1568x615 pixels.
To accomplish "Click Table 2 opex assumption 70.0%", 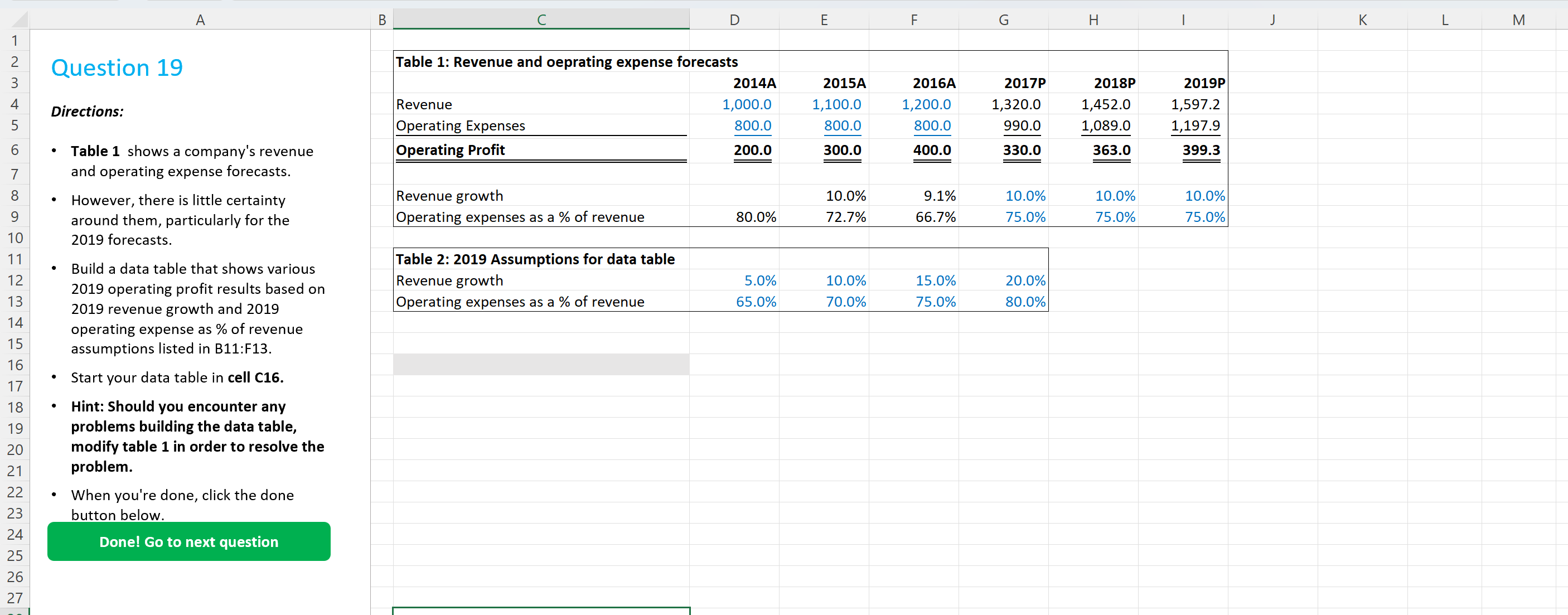I will coord(845,302).
